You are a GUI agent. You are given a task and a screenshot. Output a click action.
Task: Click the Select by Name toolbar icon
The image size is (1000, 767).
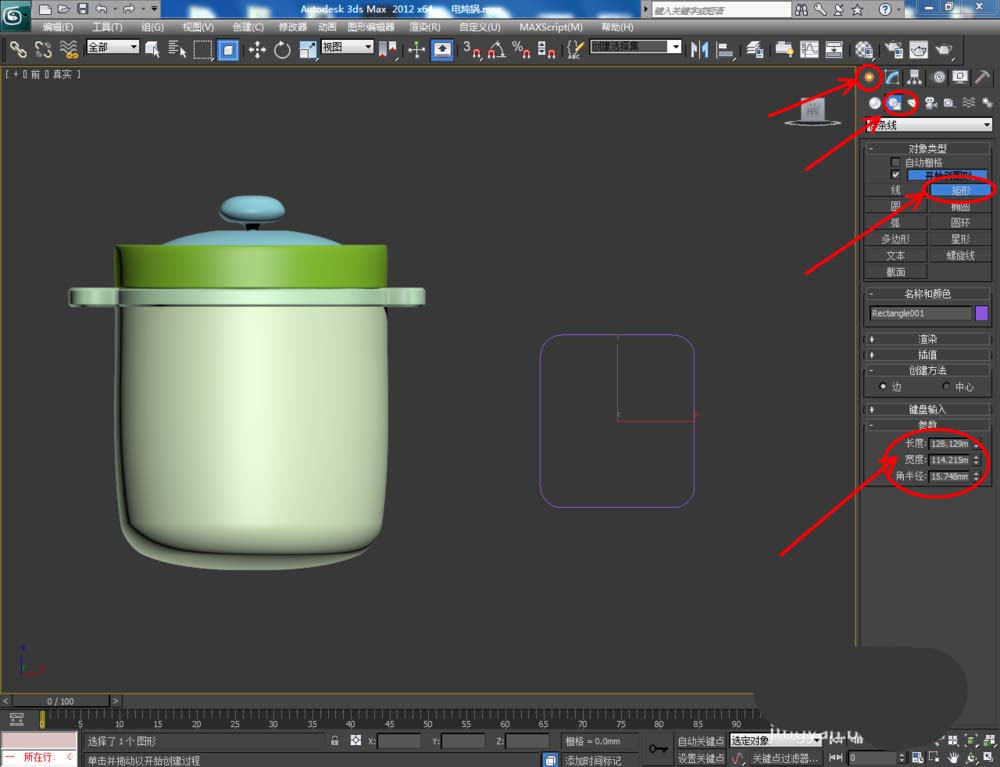tap(178, 49)
